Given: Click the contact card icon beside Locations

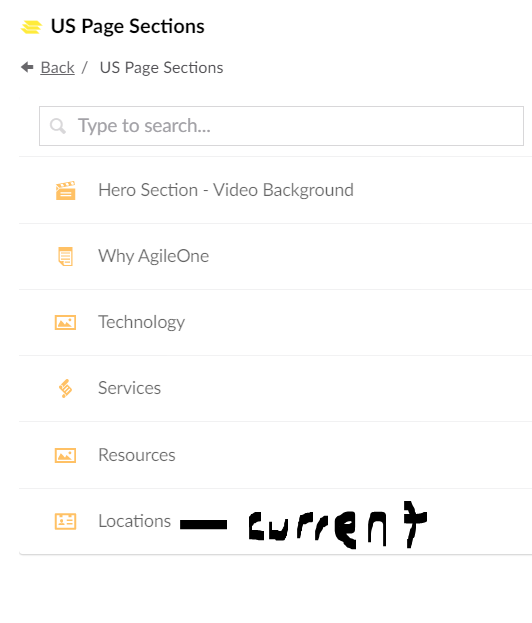Looking at the screenshot, I should pyautogui.click(x=66, y=521).
